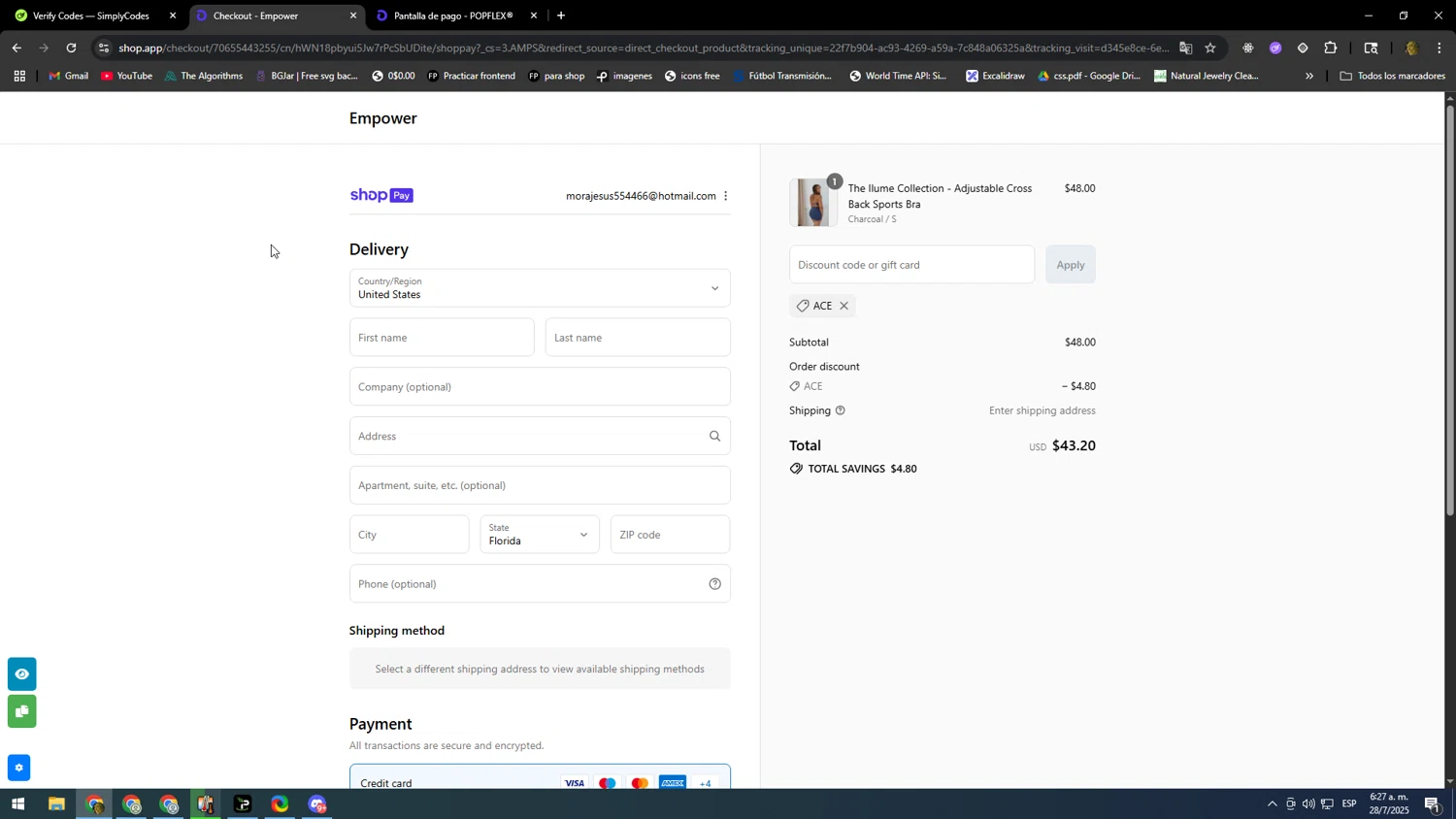Screen dimensions: 1456x819
Task: Open the blue settings gear widget
Action: tap(18, 768)
